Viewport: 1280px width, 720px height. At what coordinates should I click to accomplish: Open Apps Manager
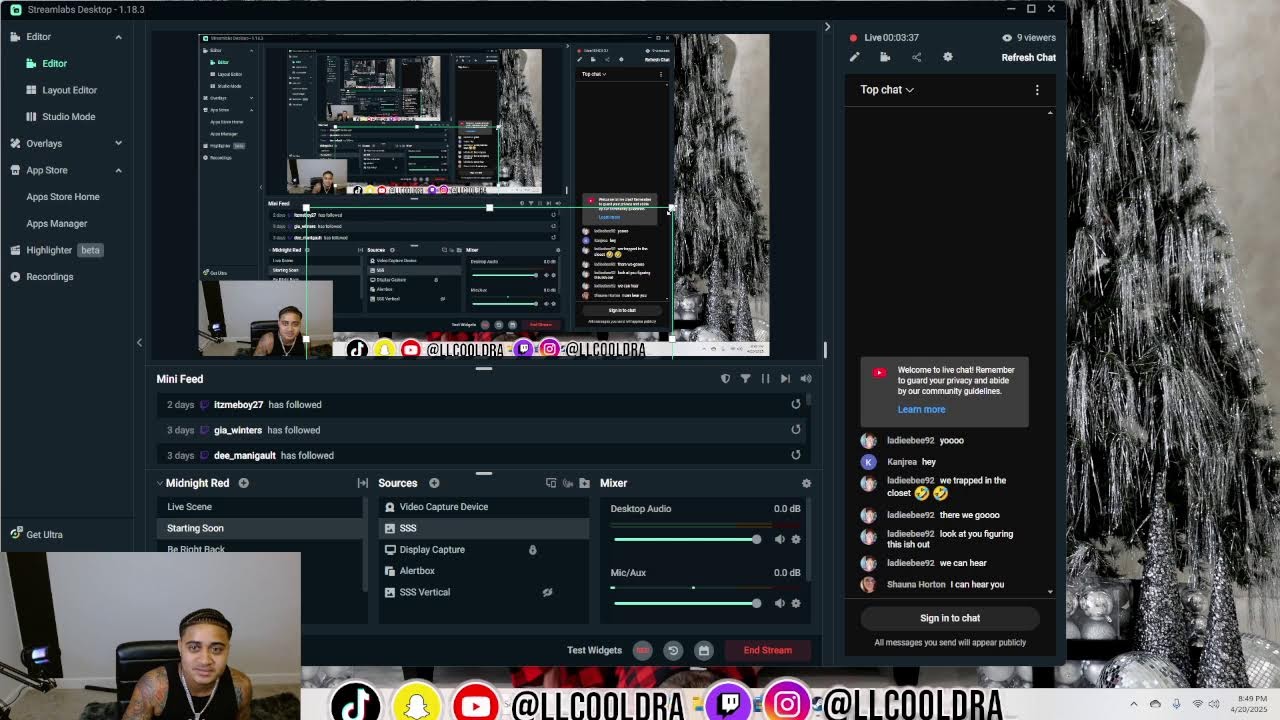coord(56,223)
